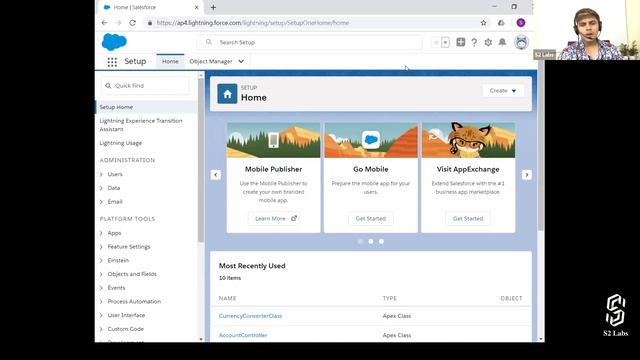This screenshot has width=640, height=360.
Task: Reload the page with refresh icon
Action: pyautogui.click(x=132, y=23)
